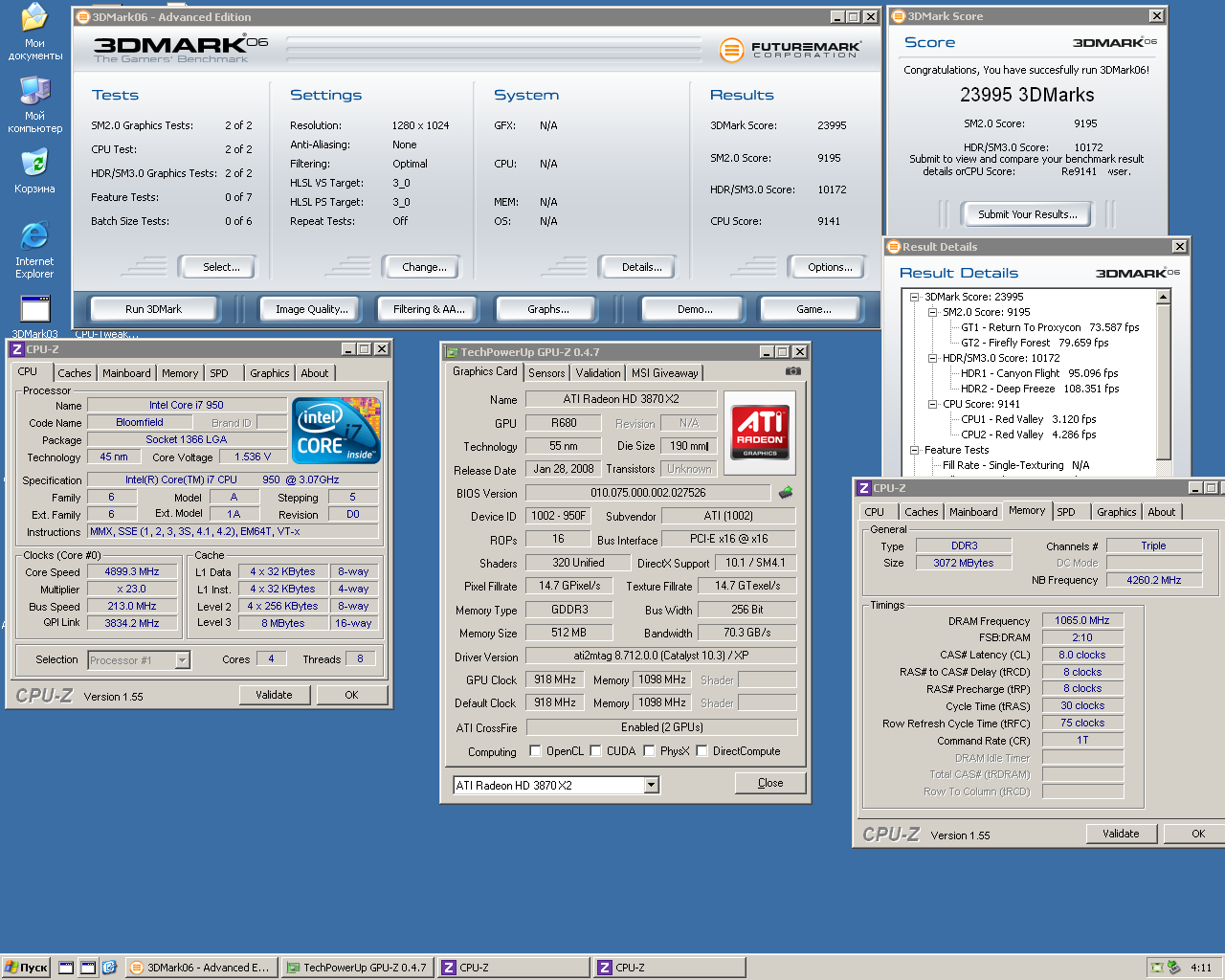Image resolution: width=1225 pixels, height=980 pixels.
Task: Open Image Quality... settings
Action: [311, 309]
